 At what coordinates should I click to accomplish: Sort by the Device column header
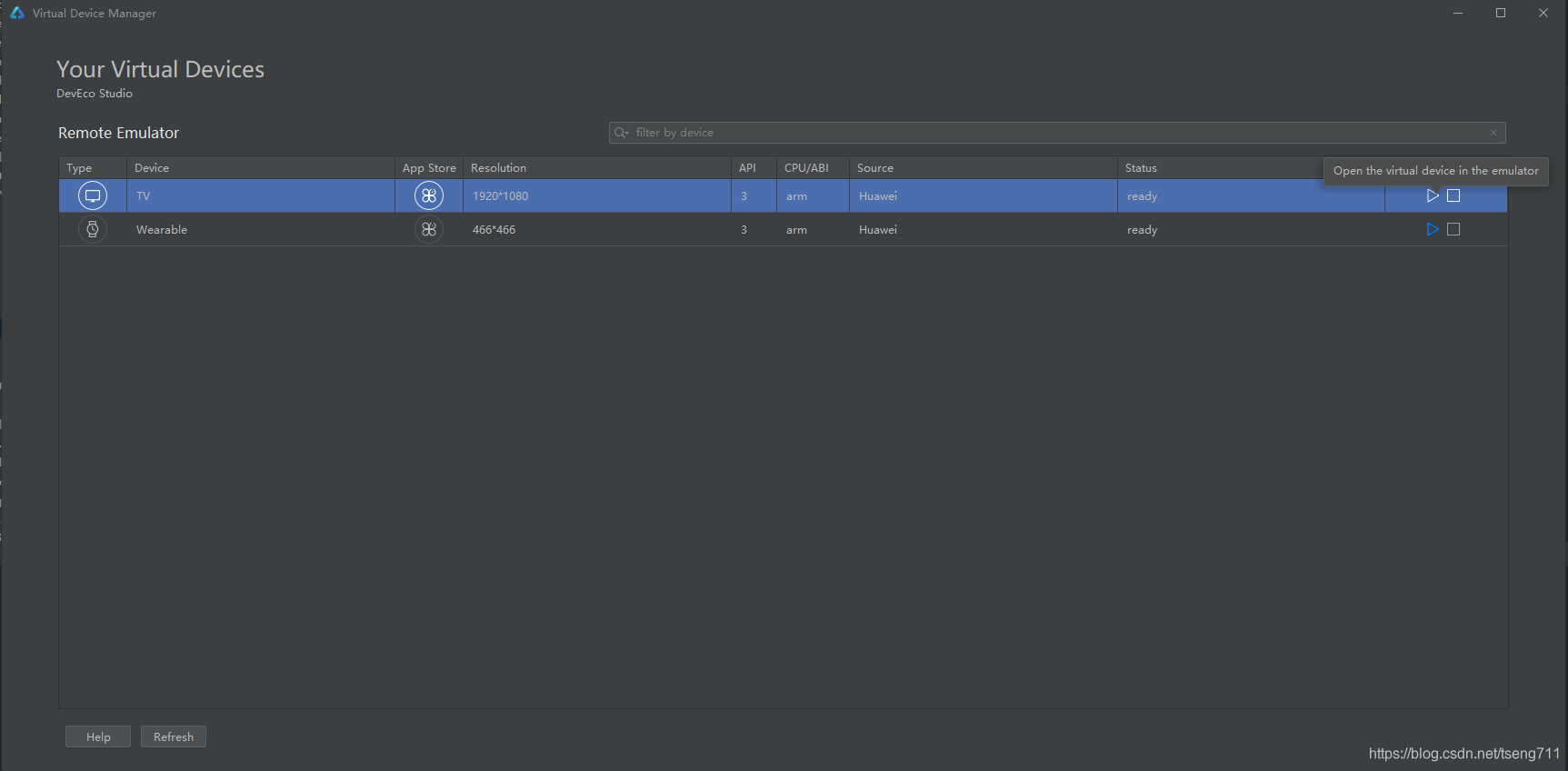261,168
